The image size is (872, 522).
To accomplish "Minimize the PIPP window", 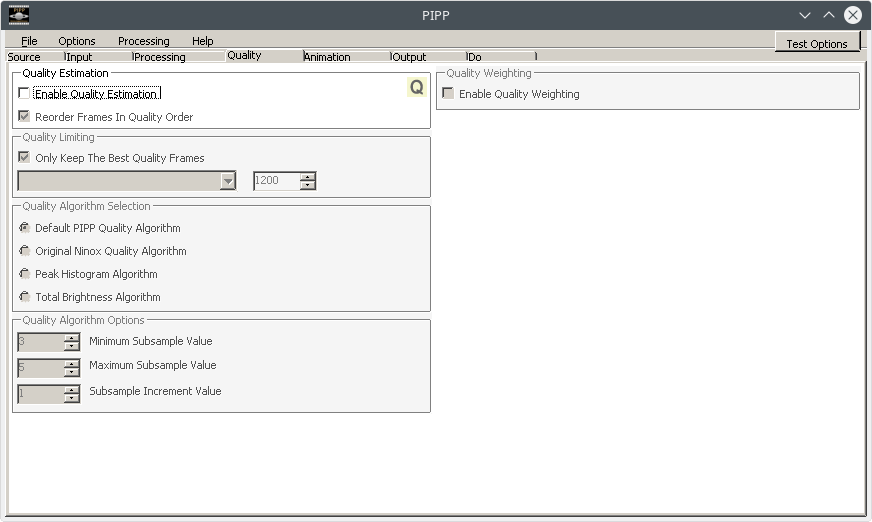I will (805, 15).
